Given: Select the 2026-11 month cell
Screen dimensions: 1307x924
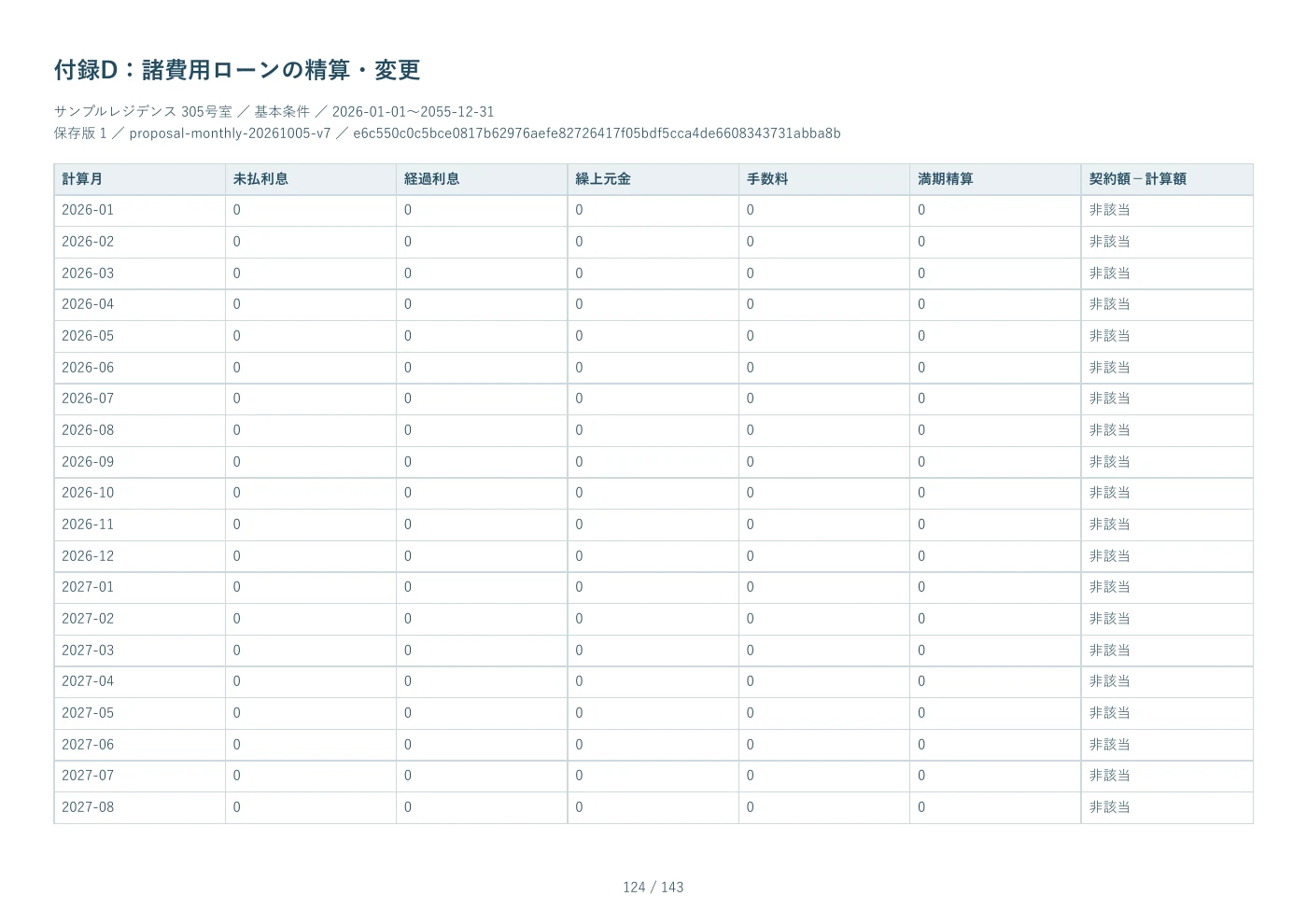Looking at the screenshot, I should click(x=139, y=525).
